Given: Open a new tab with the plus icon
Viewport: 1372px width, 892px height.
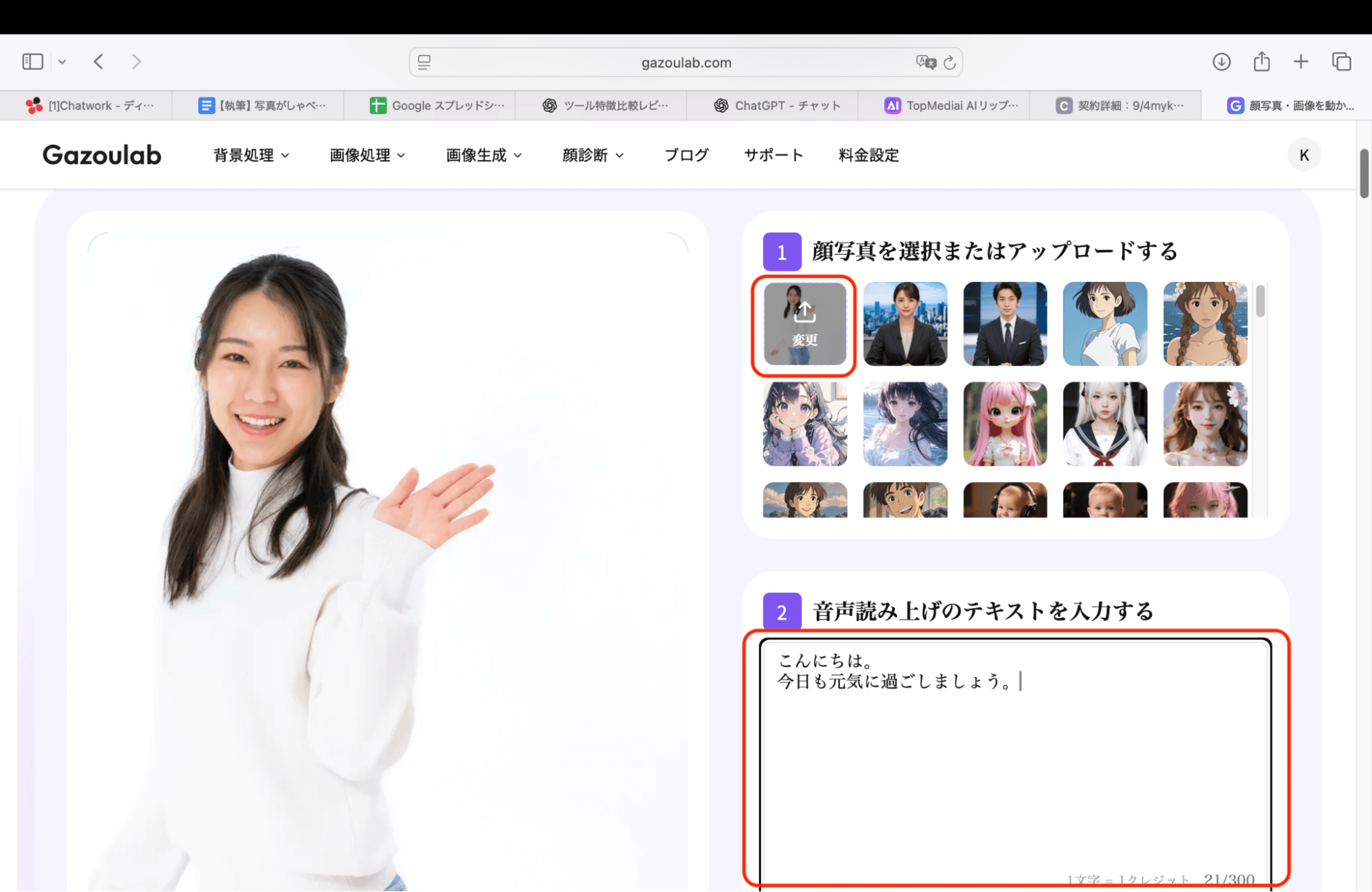Looking at the screenshot, I should tap(1301, 61).
